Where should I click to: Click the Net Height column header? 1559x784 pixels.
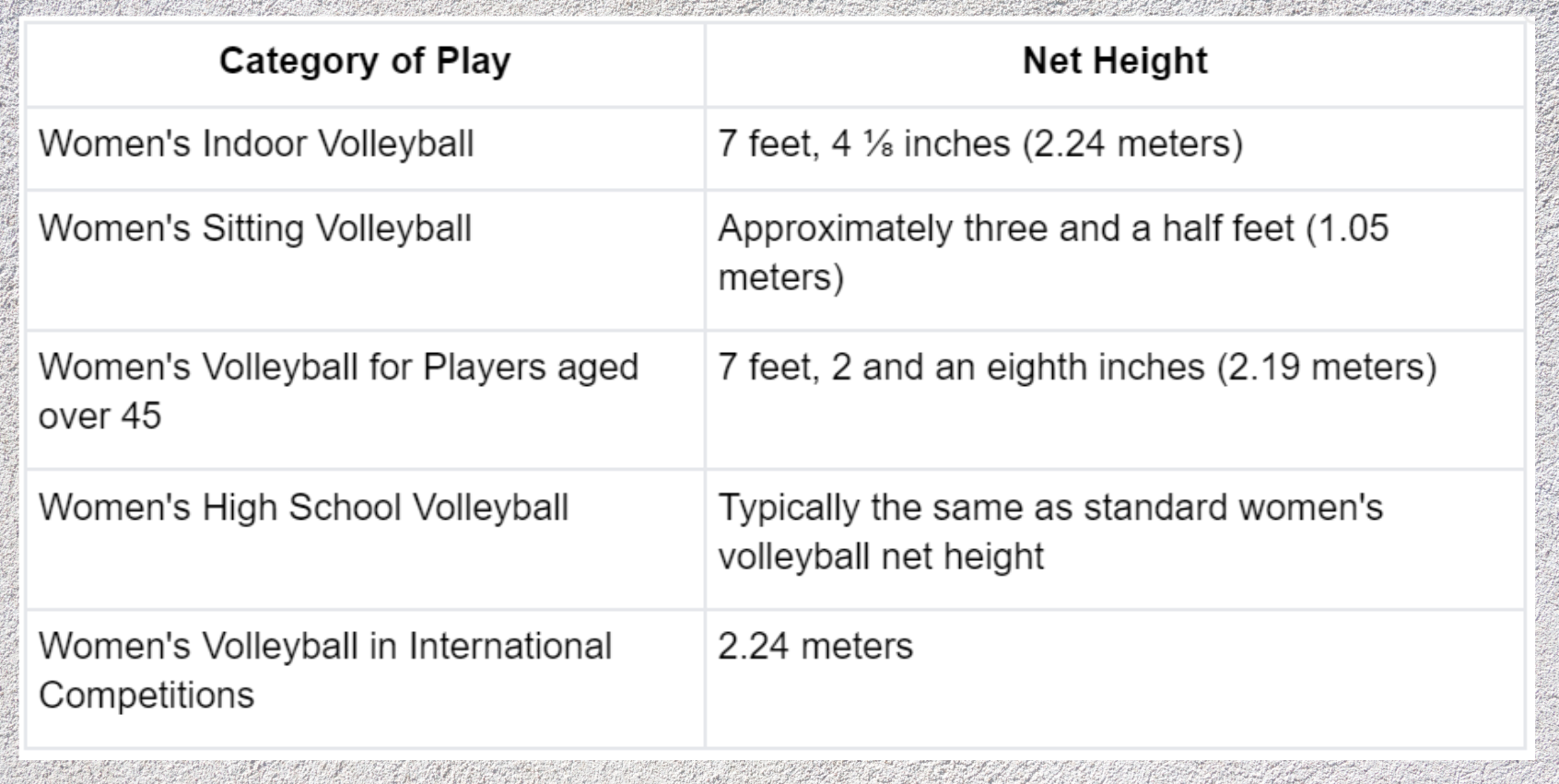(x=1114, y=62)
